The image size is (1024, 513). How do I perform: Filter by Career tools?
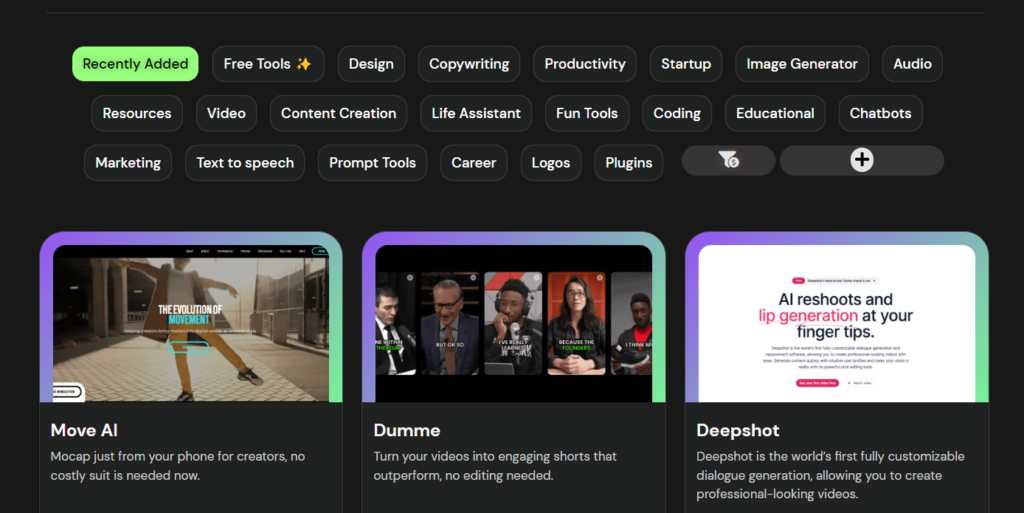point(473,163)
